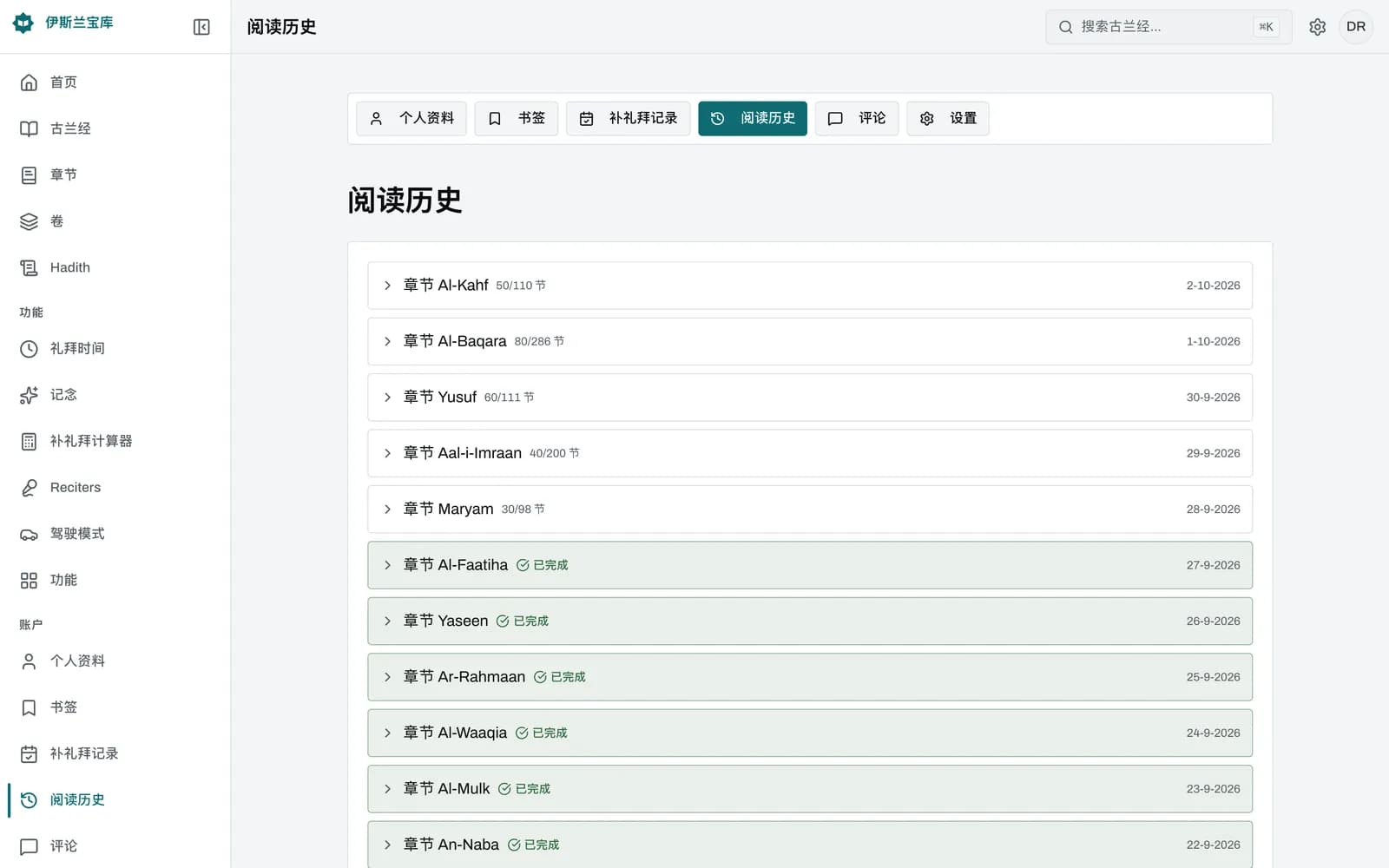Click the 23-9-2026 date on Al-Mulk
Viewport: 1389px width, 868px height.
pyautogui.click(x=1213, y=789)
